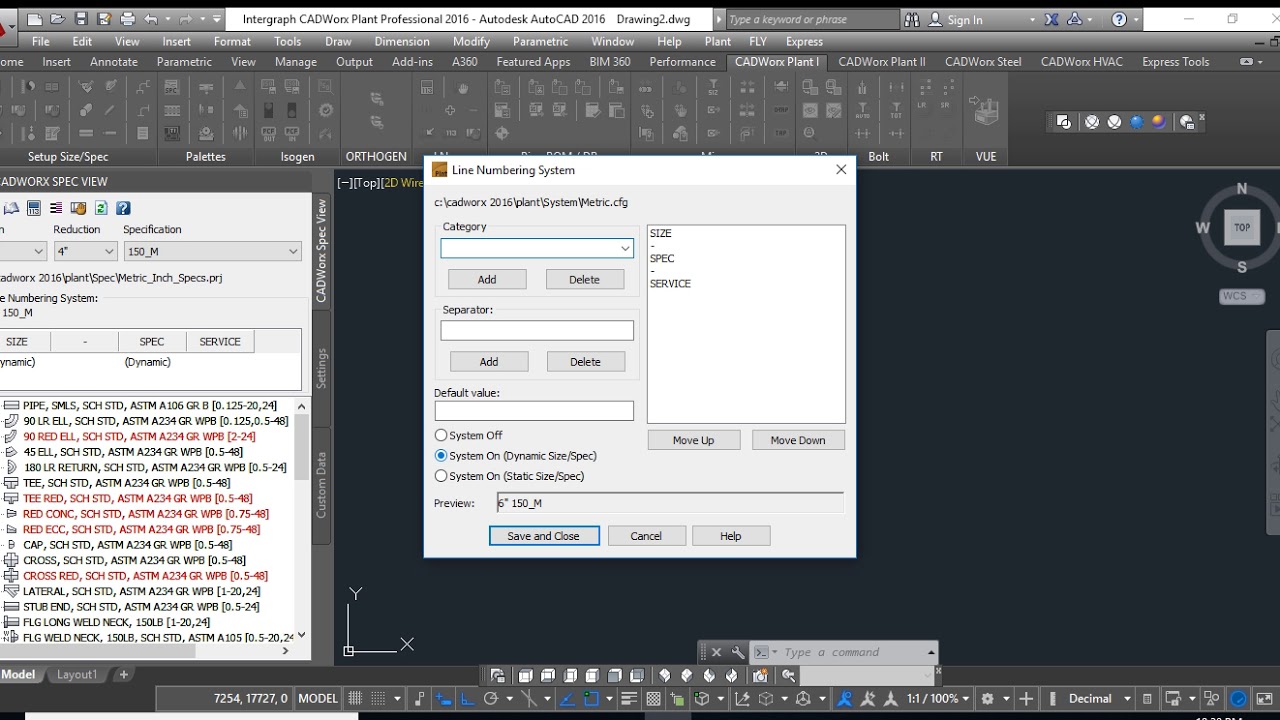Click the Help button in the dialog
The width and height of the screenshot is (1280, 720).
pyautogui.click(x=731, y=536)
